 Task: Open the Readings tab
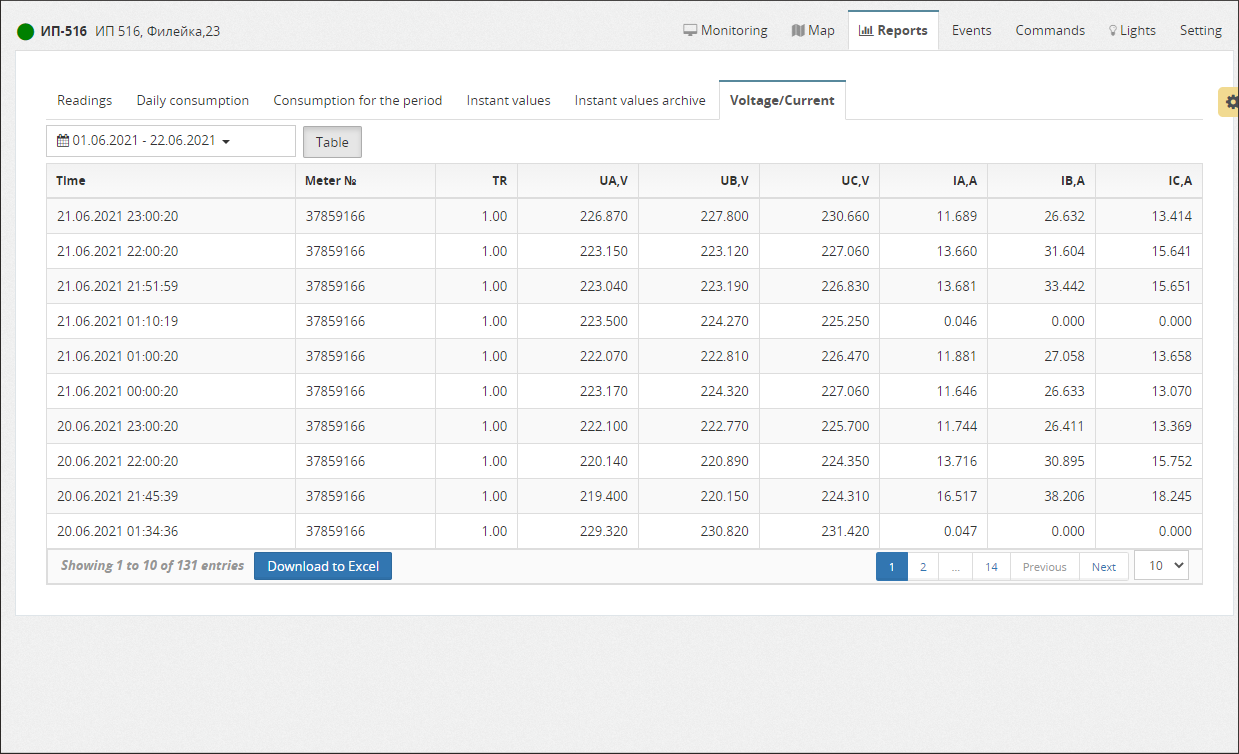[x=84, y=100]
